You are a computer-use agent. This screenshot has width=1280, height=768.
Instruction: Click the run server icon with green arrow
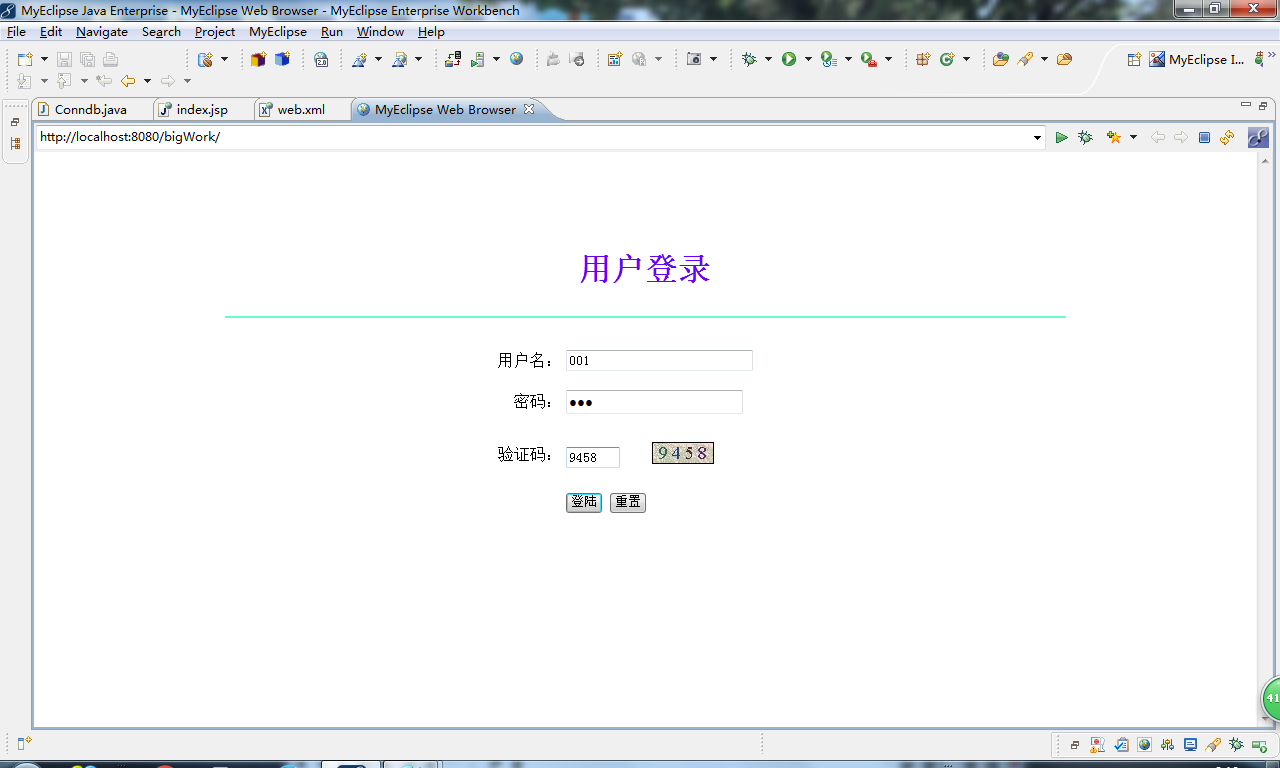[477, 60]
